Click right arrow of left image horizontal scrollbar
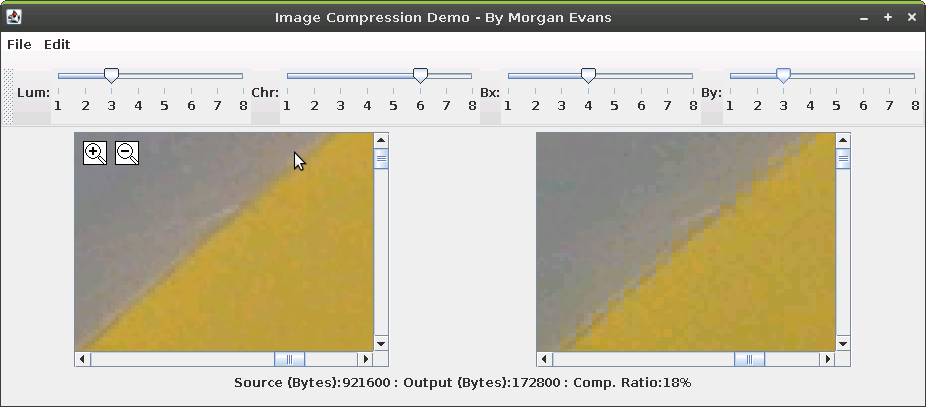The image size is (926, 407). point(366,359)
